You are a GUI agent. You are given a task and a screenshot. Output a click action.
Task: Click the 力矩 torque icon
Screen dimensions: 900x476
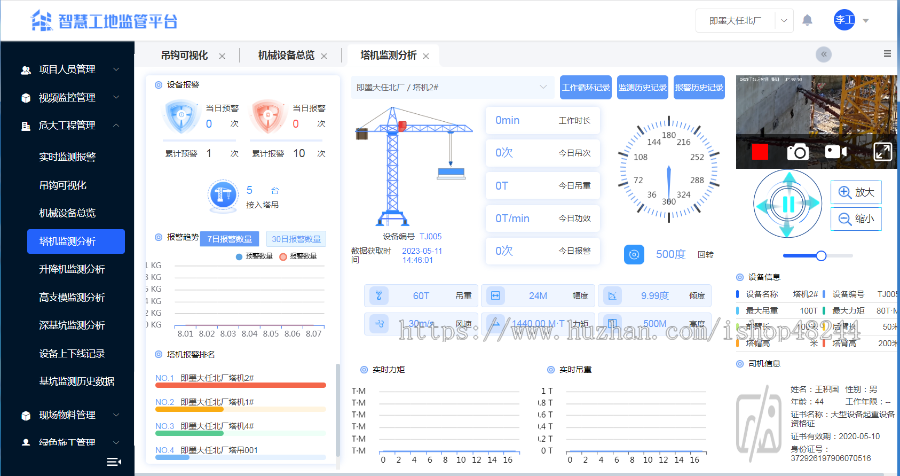click(495, 324)
